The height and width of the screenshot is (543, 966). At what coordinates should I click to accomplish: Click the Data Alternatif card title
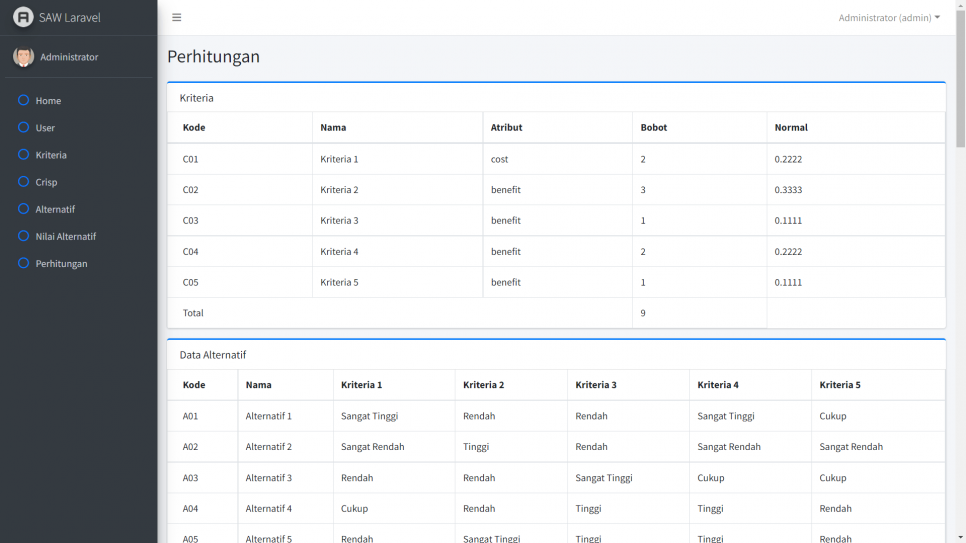point(213,354)
